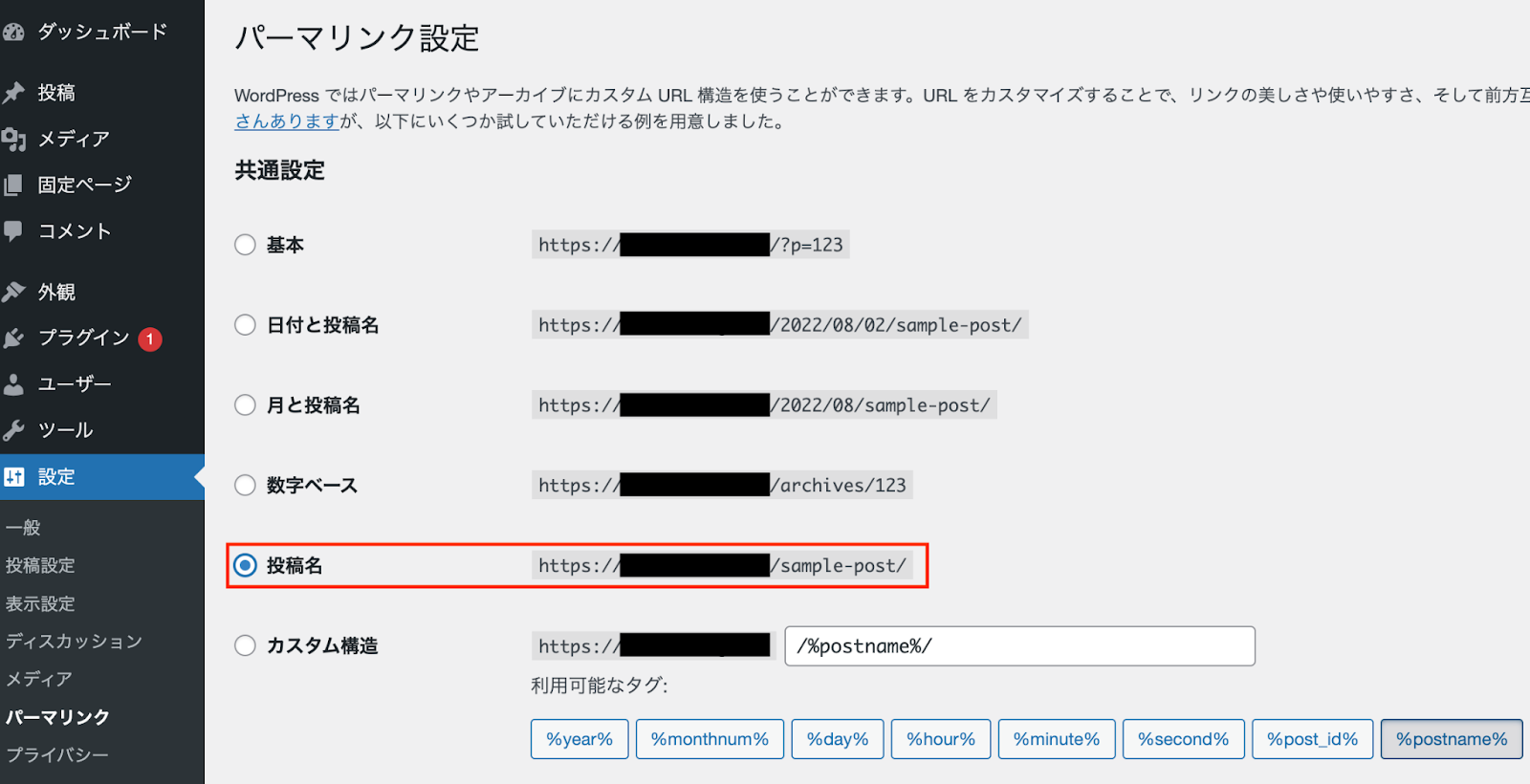Click the pushpin icon beside 投稿
The image size is (1530, 784).
[13, 93]
